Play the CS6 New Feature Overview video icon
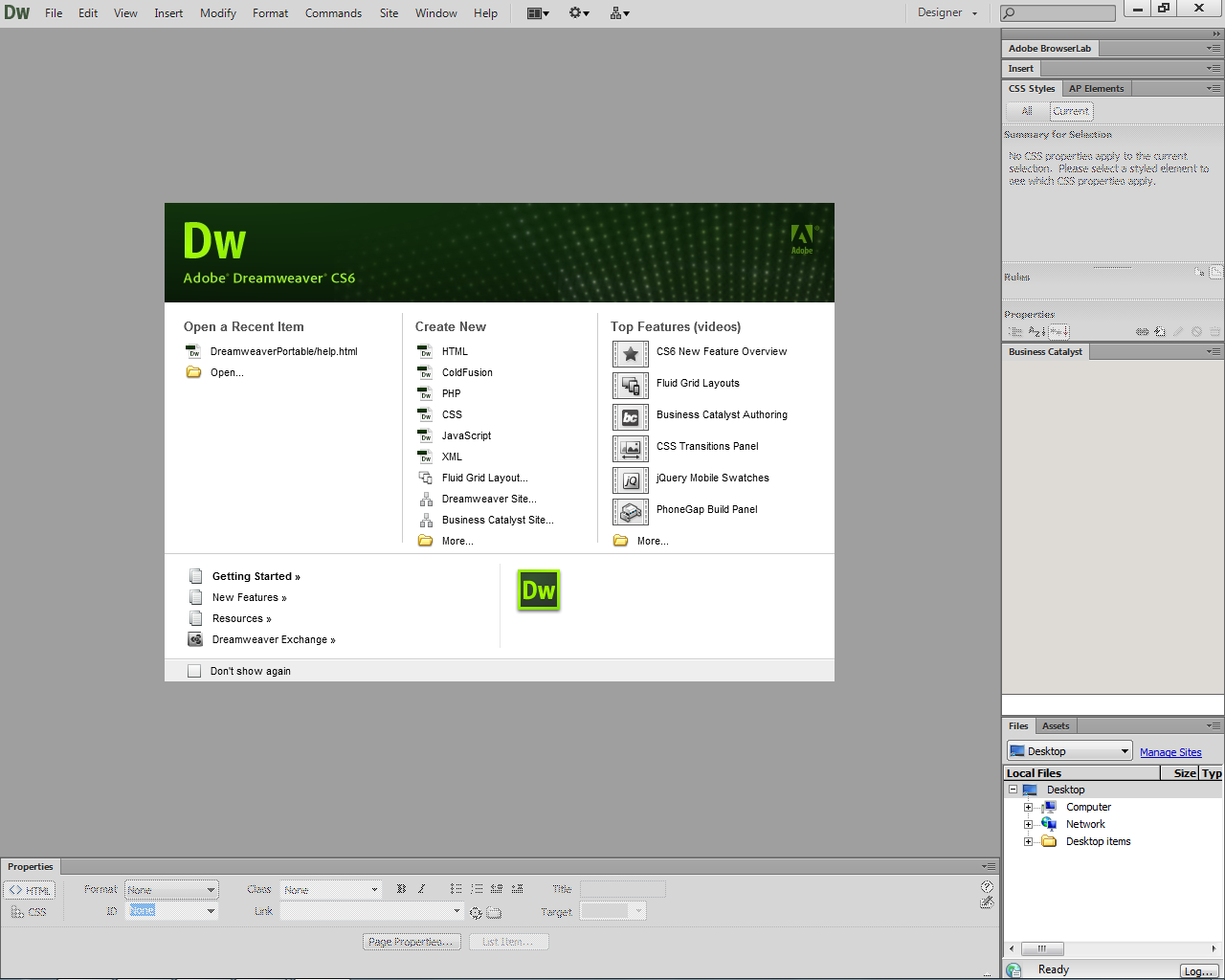1225x980 pixels. (631, 354)
